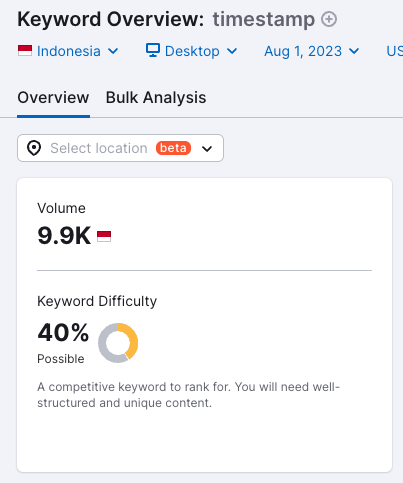Click the 9.9K volume value
Screen dimensions: 403x483
(64, 236)
